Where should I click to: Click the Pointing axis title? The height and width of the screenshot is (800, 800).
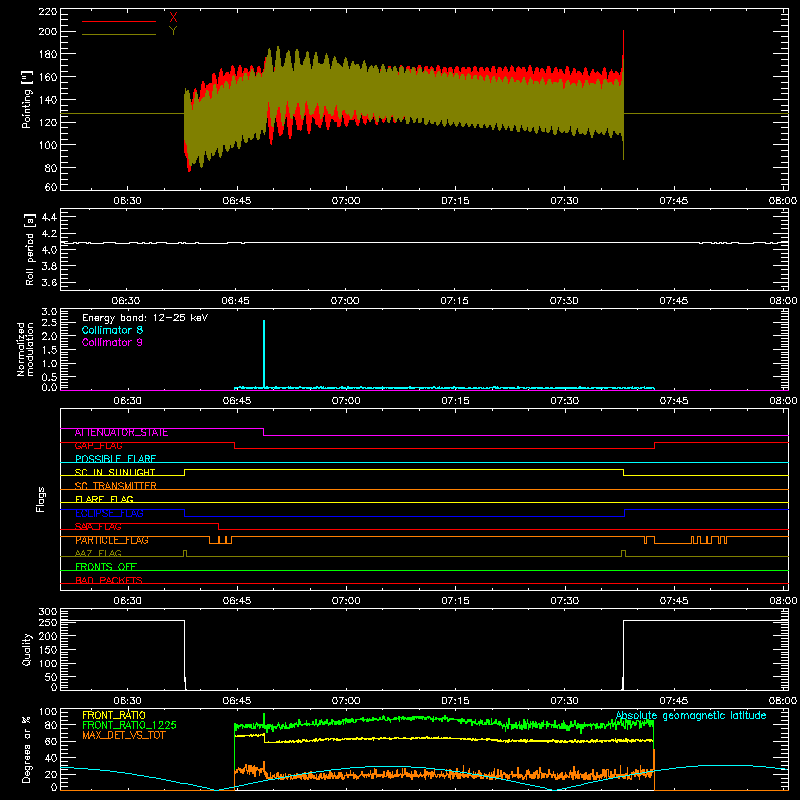coord(27,99)
